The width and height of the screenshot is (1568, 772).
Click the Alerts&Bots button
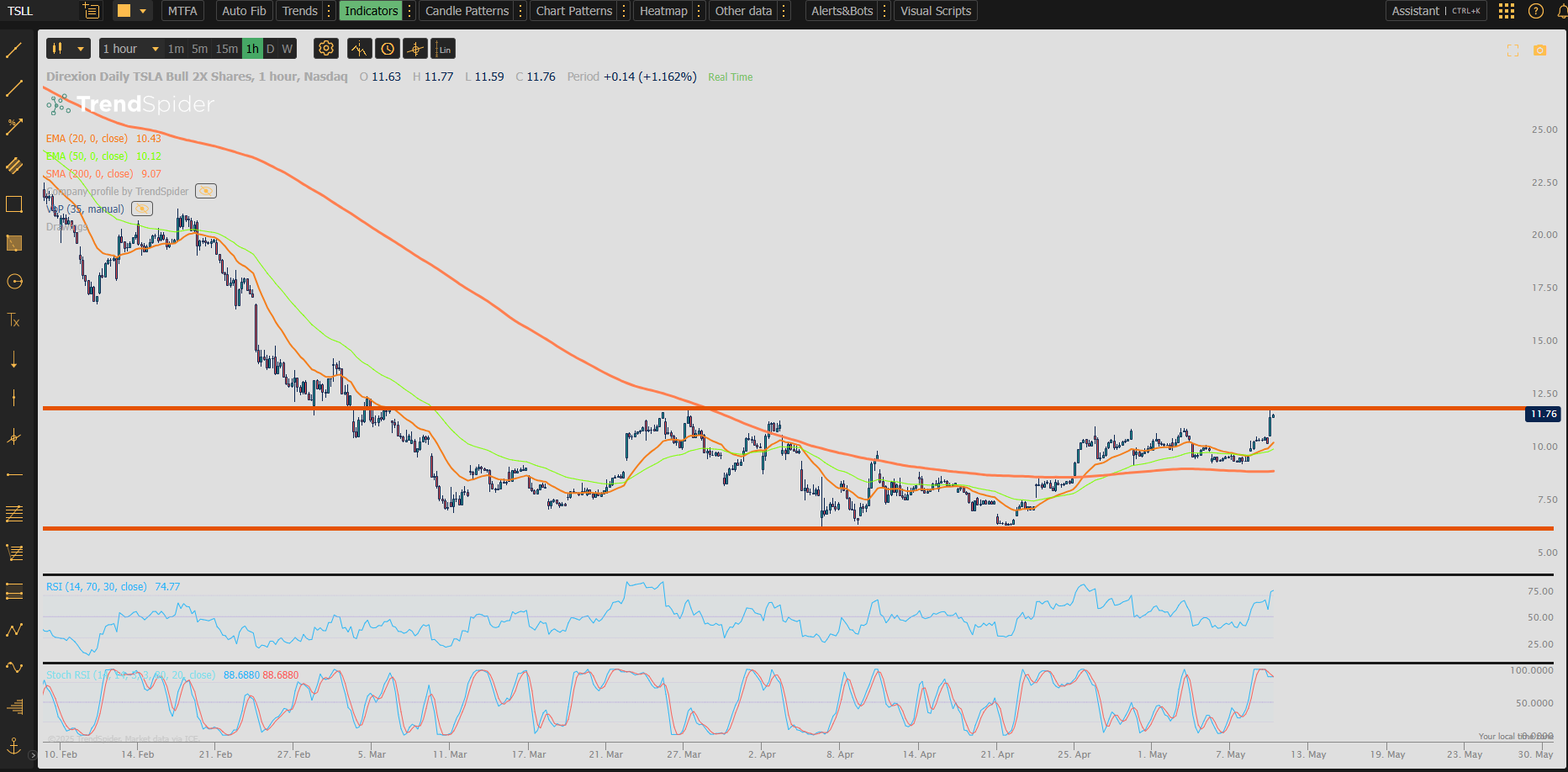[842, 11]
